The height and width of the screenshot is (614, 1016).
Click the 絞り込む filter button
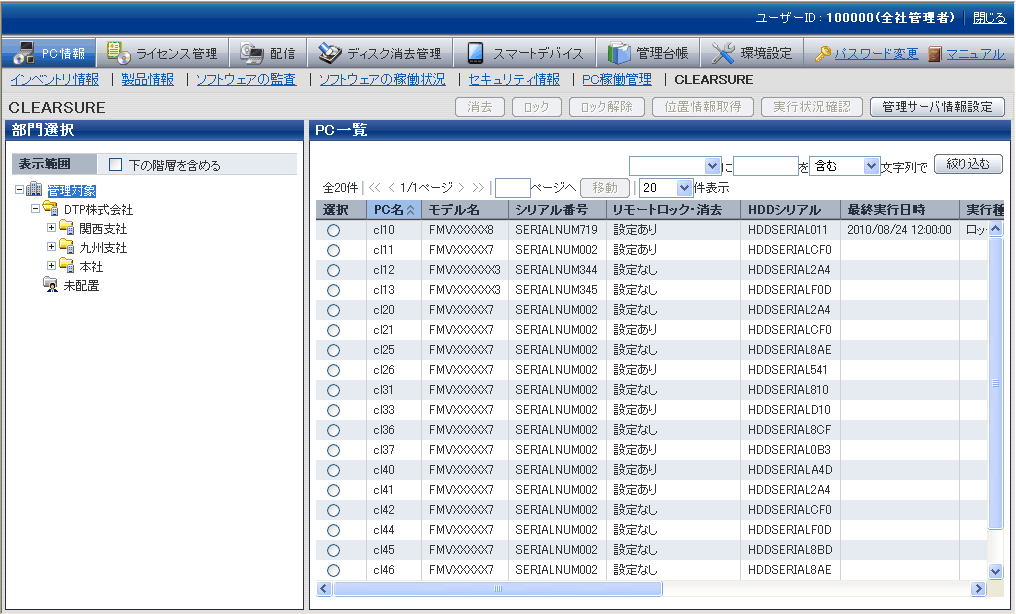tap(968, 165)
